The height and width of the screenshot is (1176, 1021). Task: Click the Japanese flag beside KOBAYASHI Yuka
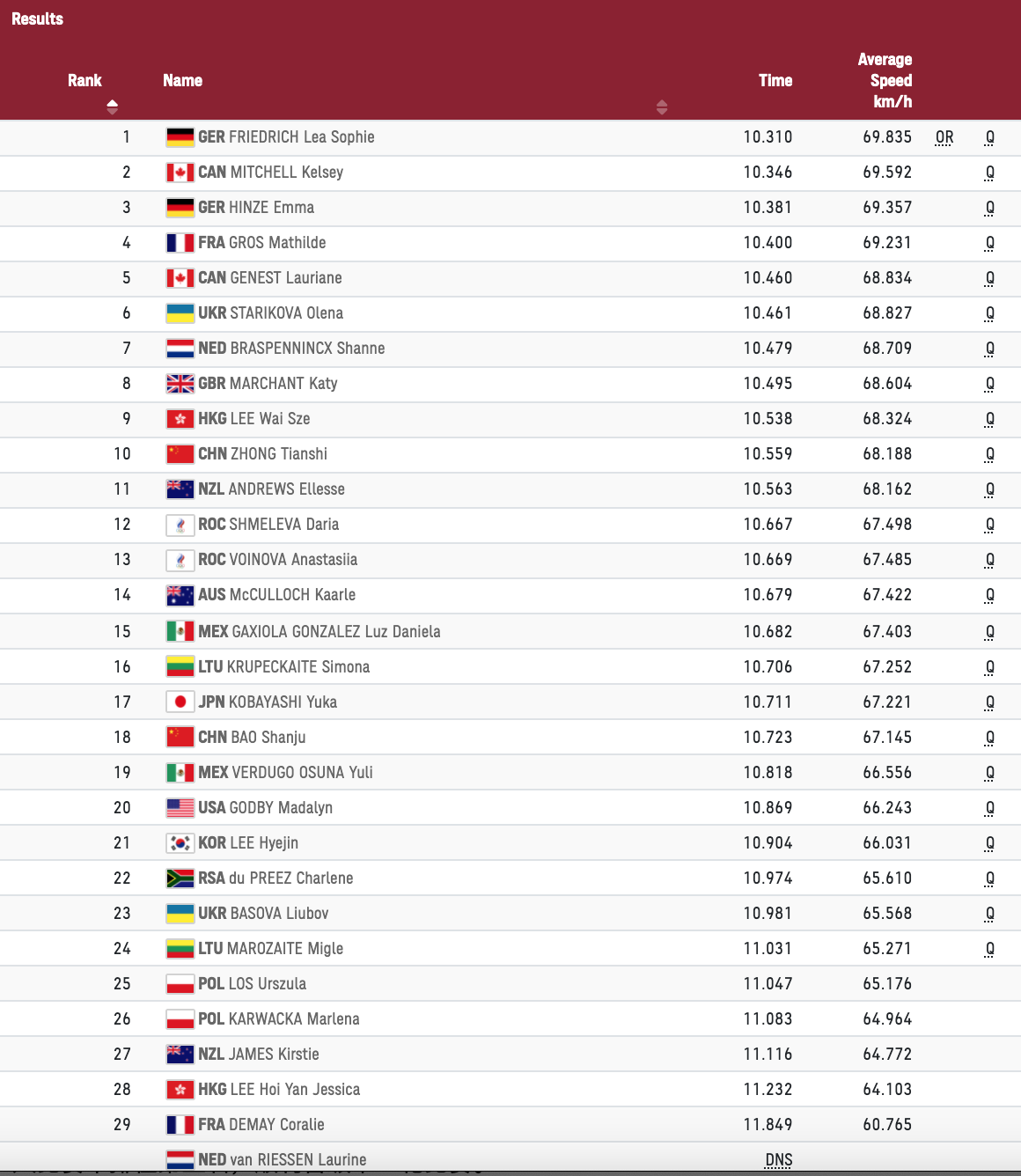[180, 702]
